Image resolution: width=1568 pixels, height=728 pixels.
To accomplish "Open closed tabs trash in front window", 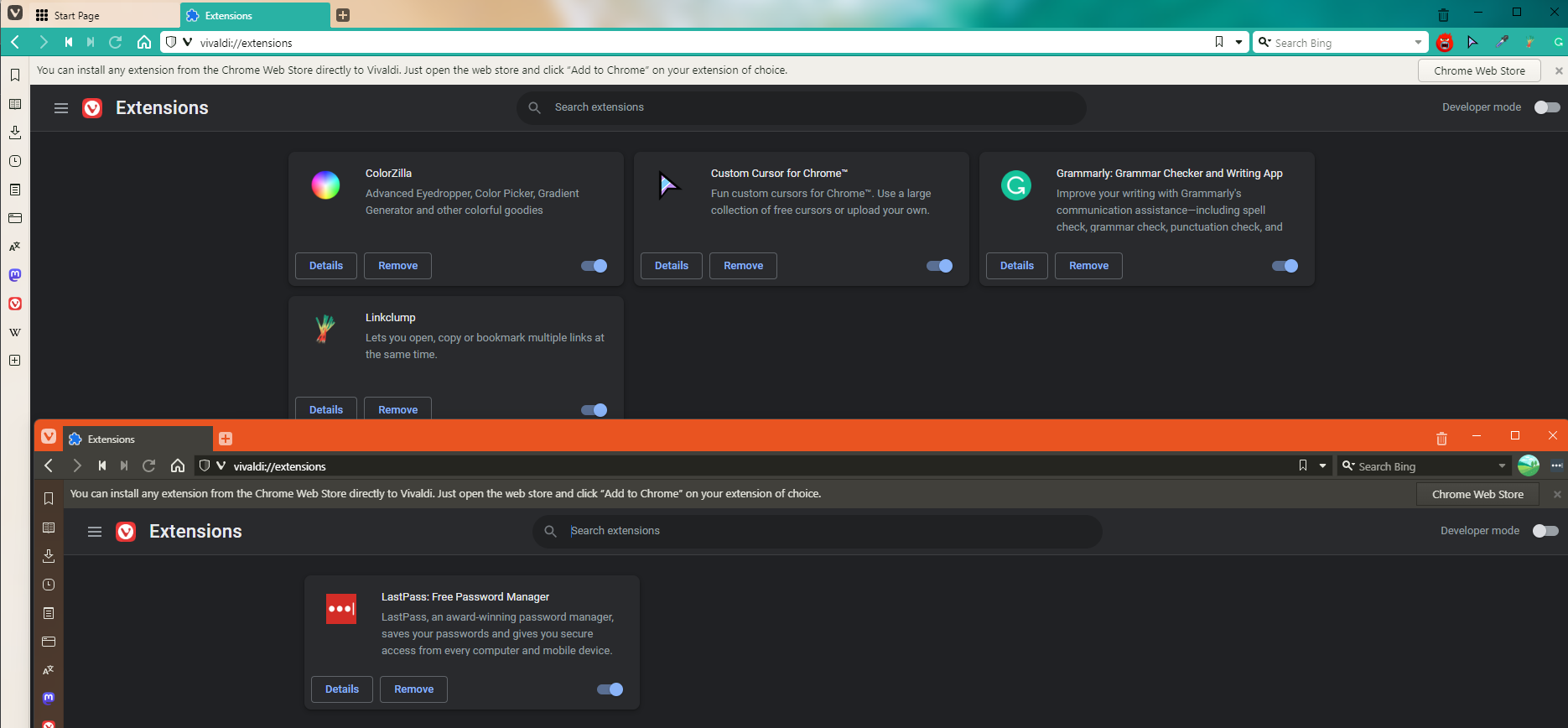I will pyautogui.click(x=1441, y=439).
